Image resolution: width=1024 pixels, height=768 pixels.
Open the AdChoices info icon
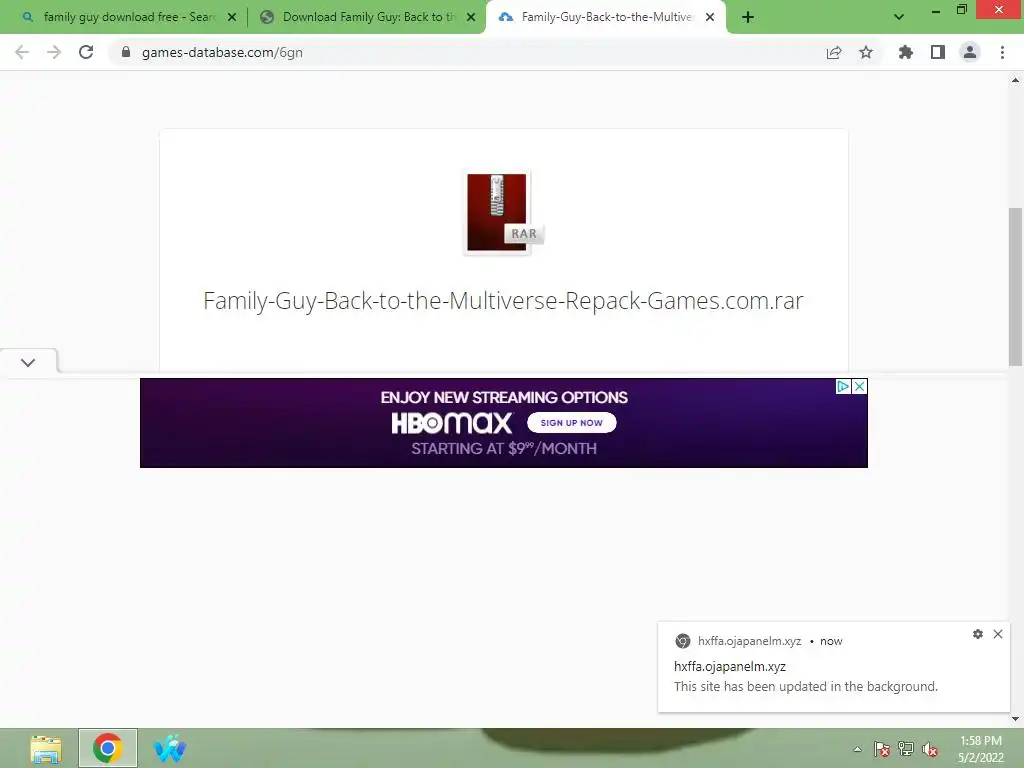pos(844,387)
